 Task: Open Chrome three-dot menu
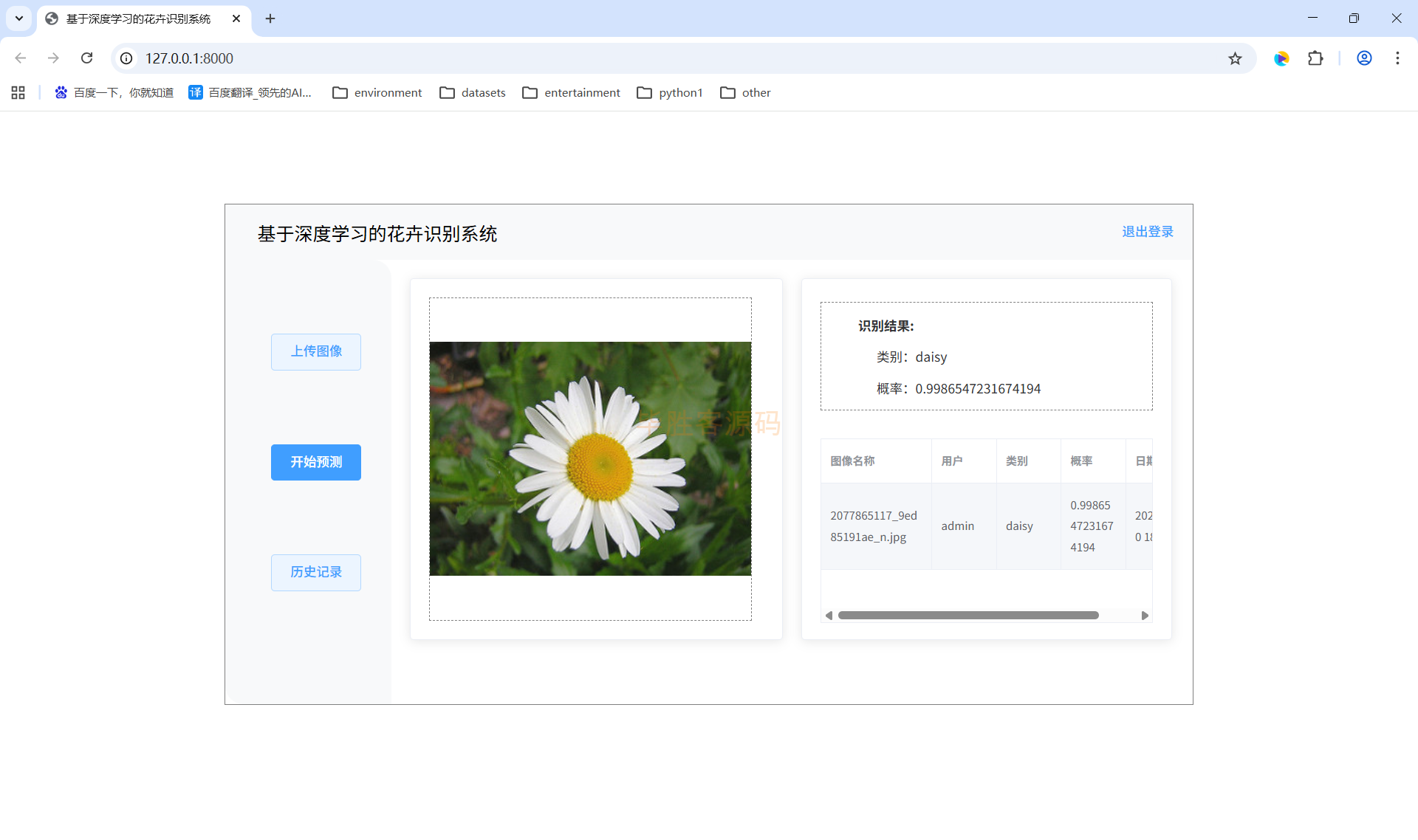1397,58
